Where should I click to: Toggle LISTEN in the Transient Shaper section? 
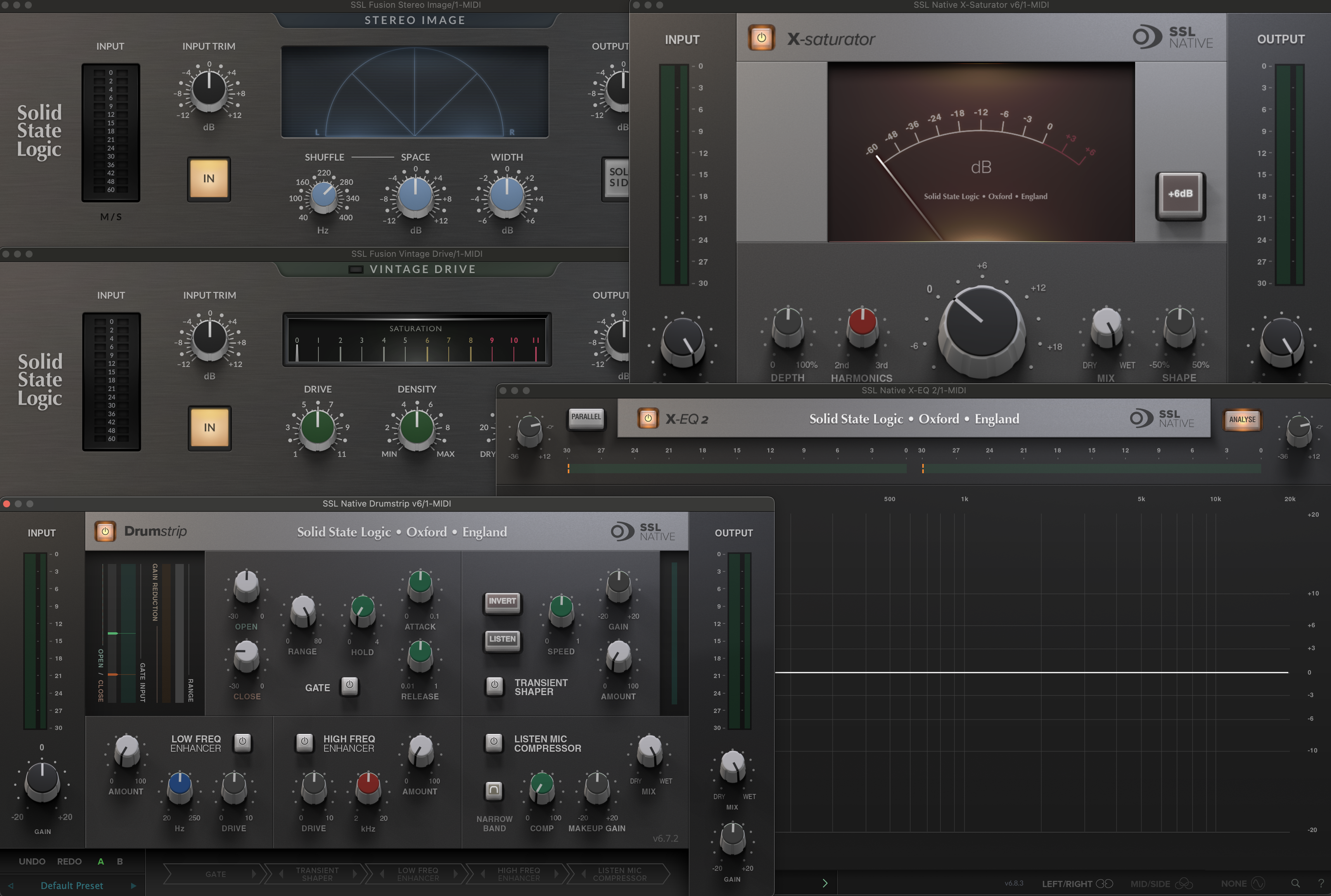502,640
